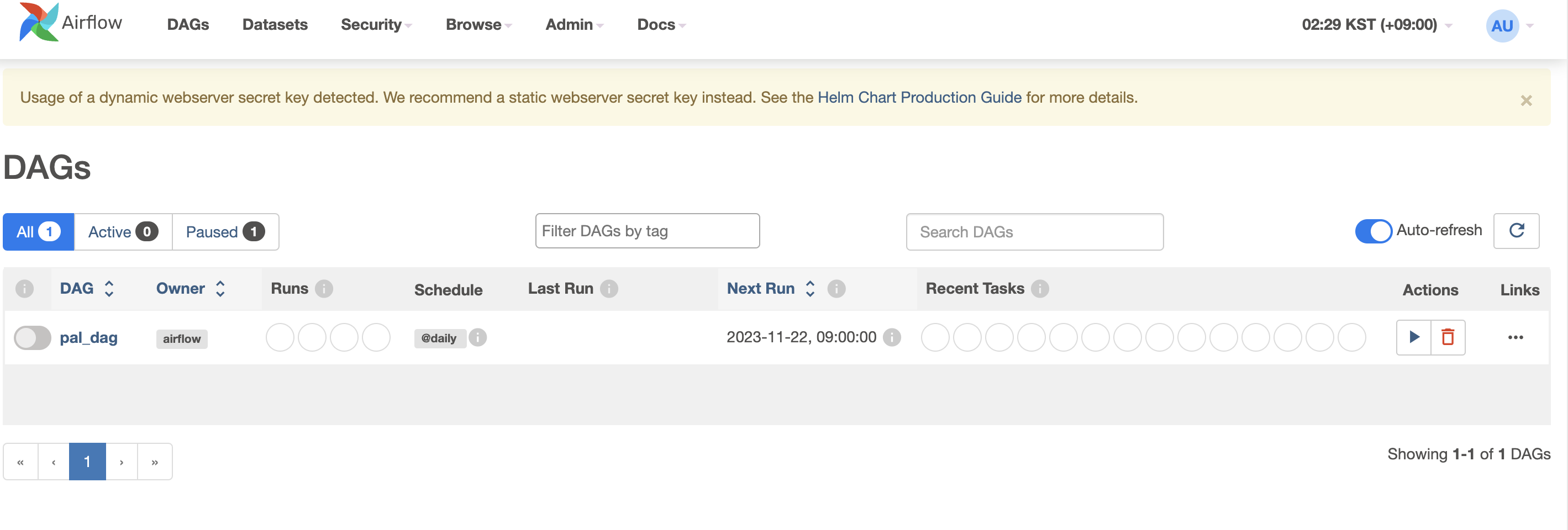Trigger the pal_dag run with play button

[x=1413, y=337]
